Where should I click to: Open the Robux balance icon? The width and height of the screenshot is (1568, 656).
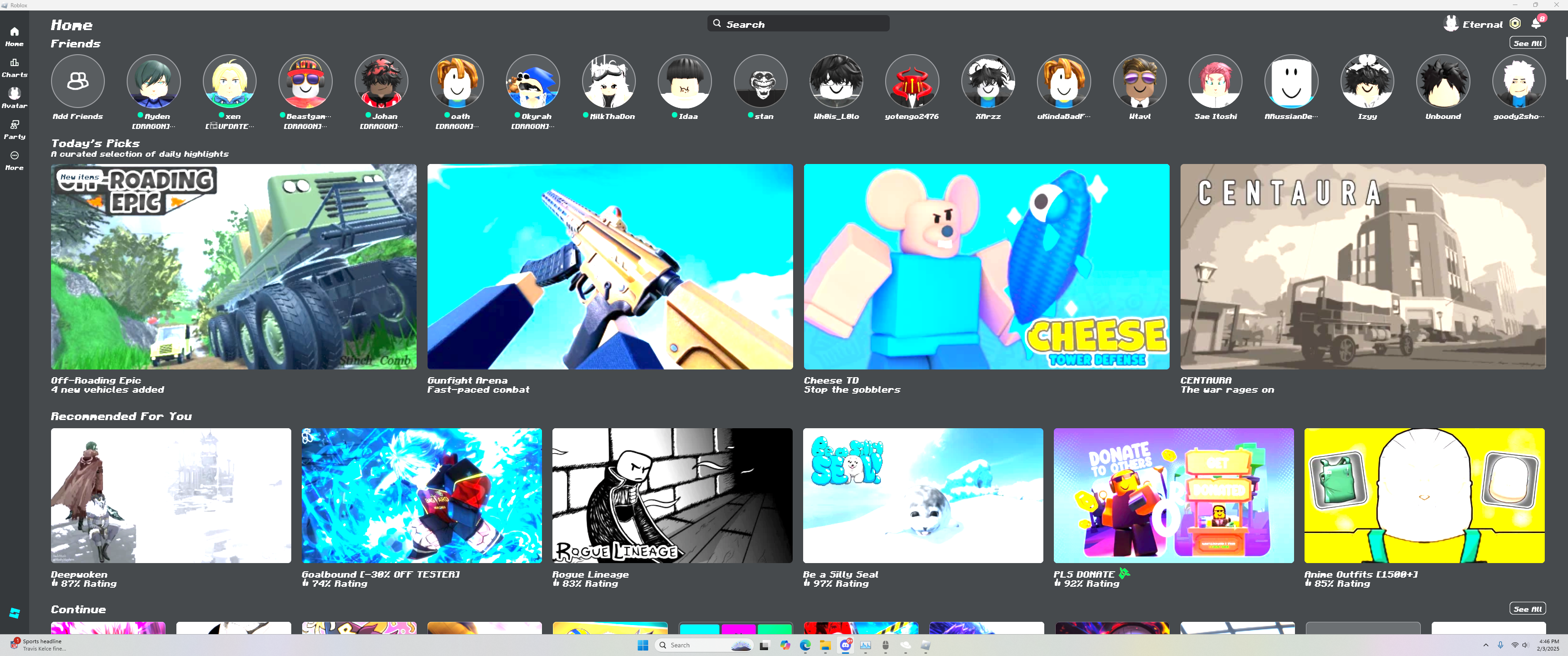(1515, 24)
